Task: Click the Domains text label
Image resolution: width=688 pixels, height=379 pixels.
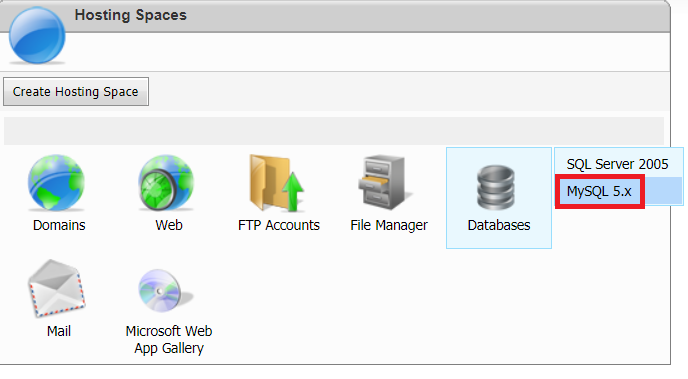Action: [59, 225]
